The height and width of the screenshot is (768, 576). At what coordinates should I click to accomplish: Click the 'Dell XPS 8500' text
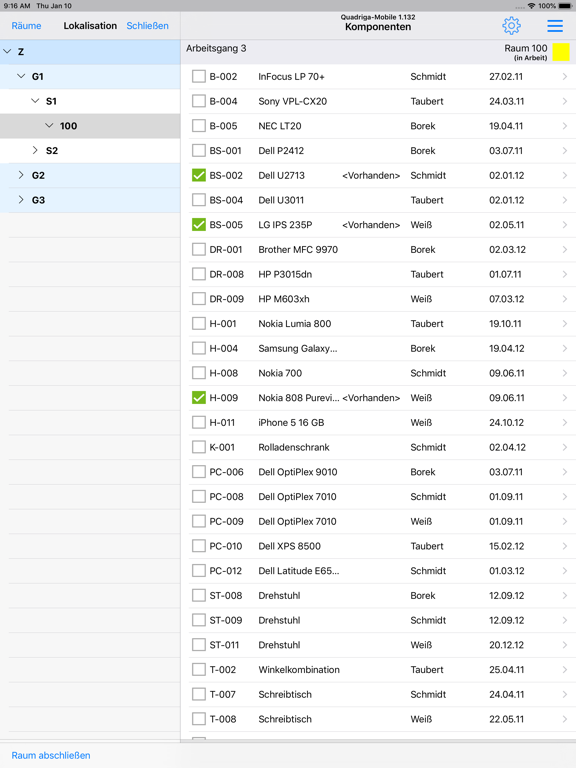(289, 546)
